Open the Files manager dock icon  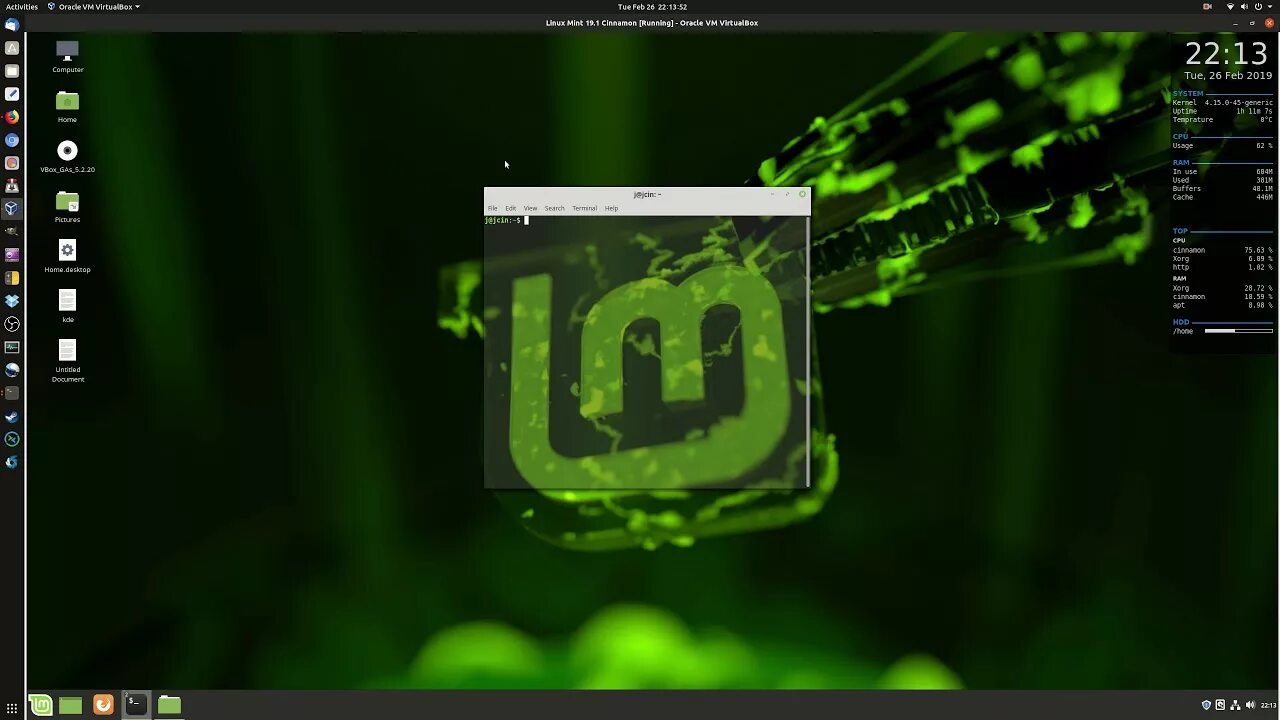click(12, 71)
